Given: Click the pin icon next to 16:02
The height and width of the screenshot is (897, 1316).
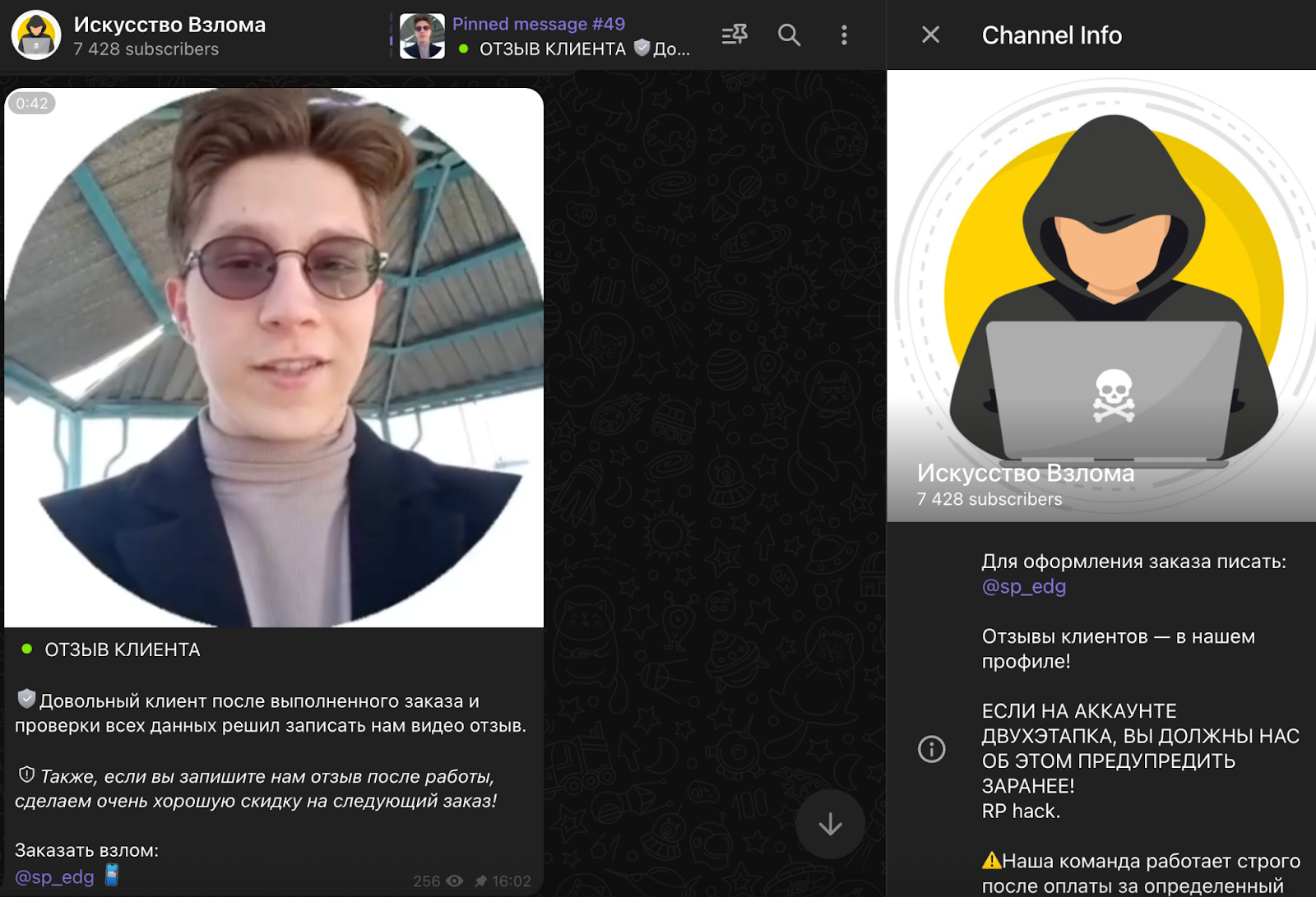Looking at the screenshot, I should click(481, 881).
